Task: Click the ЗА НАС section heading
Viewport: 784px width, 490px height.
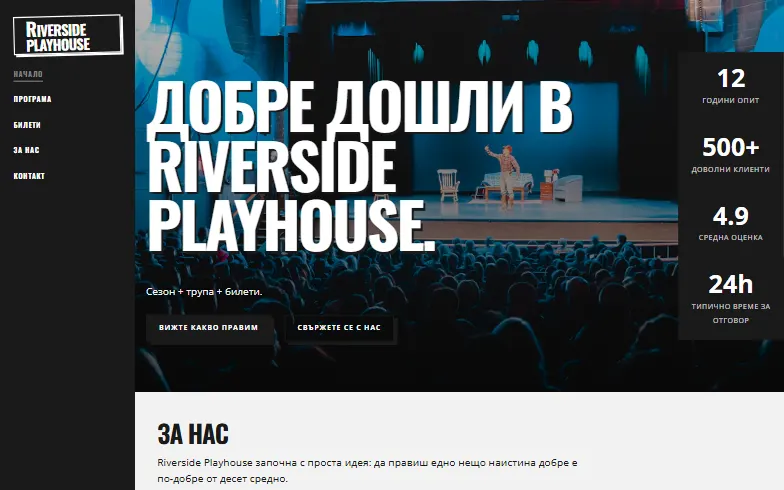Action: pos(193,434)
